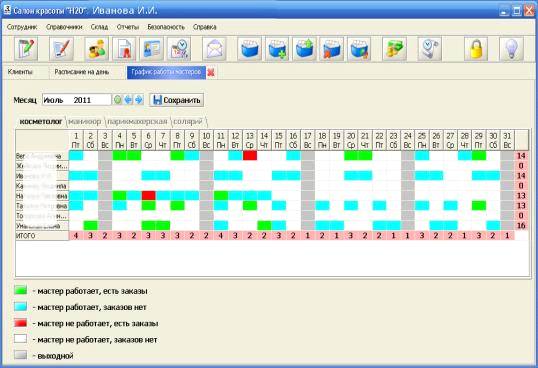Click the envelope mail icon in toolbar

[x=214, y=49]
